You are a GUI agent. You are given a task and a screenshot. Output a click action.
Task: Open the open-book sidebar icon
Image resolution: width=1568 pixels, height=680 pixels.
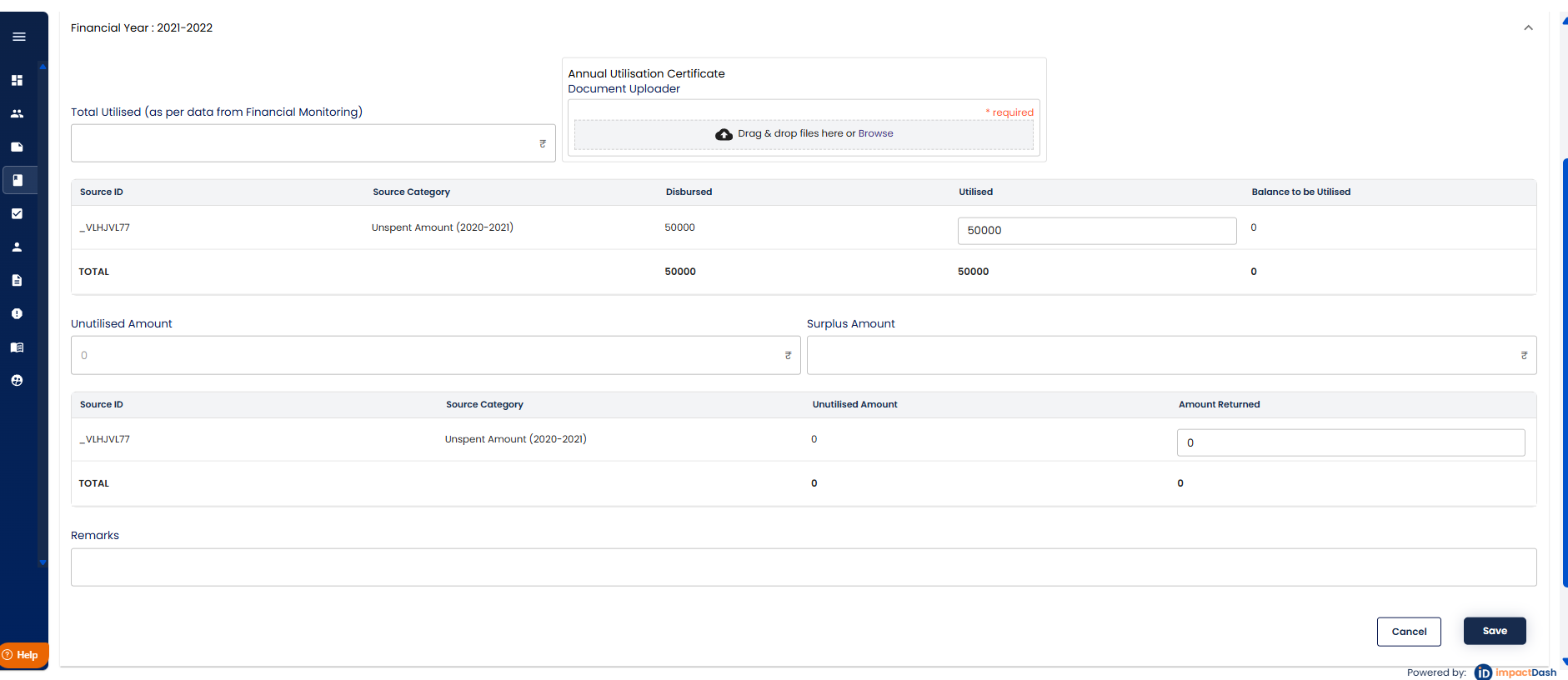click(x=17, y=347)
